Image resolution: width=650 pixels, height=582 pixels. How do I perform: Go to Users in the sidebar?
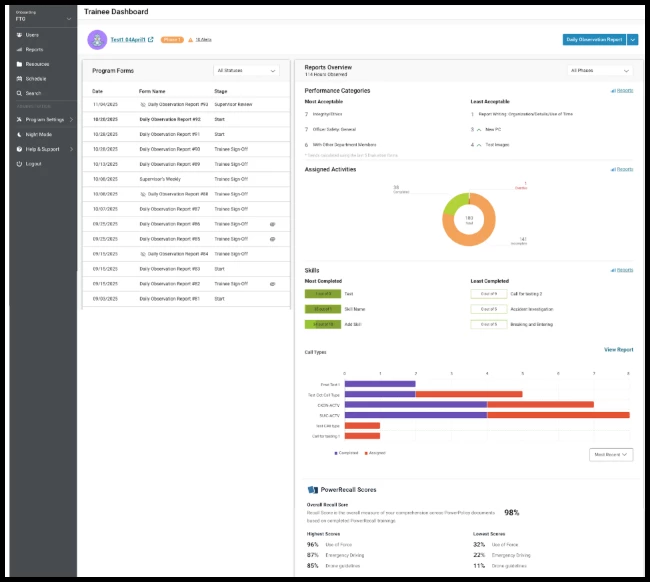[x=32, y=35]
